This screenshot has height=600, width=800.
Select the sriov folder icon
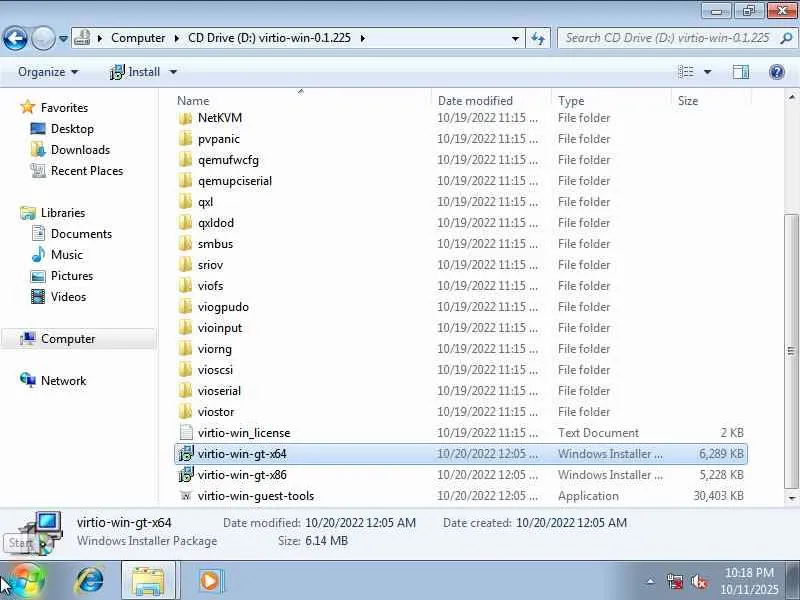[186, 264]
